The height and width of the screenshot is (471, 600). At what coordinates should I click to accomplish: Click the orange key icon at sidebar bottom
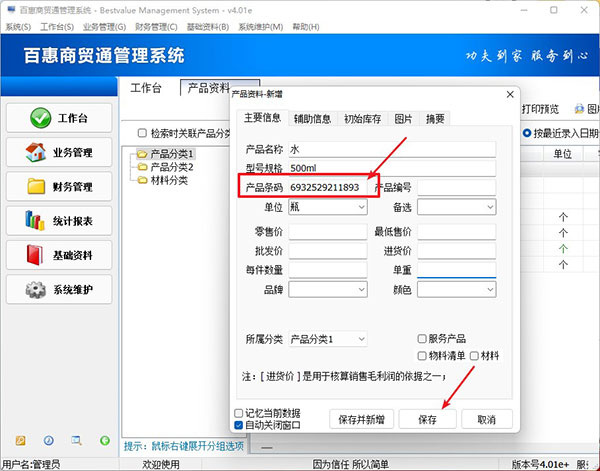click(21, 441)
